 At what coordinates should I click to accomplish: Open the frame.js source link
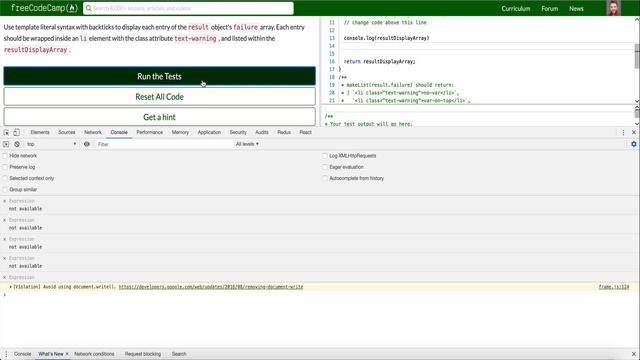613,287
